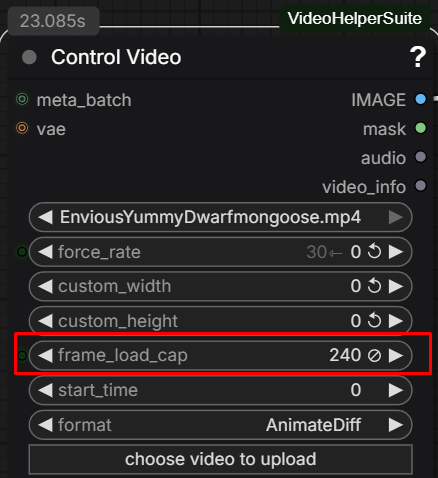
Task: Reset custom_height with its reset icon
Action: tap(374, 321)
